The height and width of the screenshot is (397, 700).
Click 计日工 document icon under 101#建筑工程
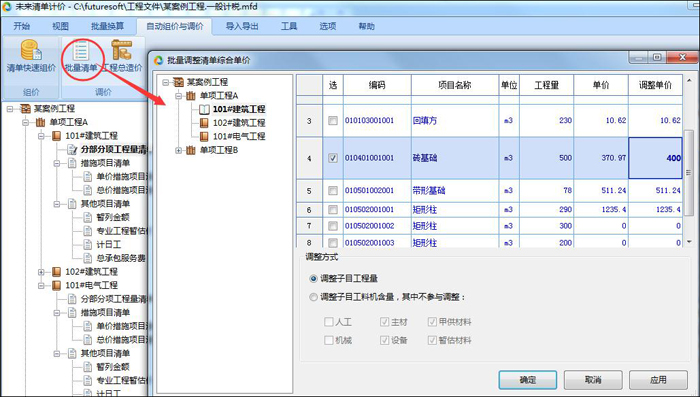(88, 245)
